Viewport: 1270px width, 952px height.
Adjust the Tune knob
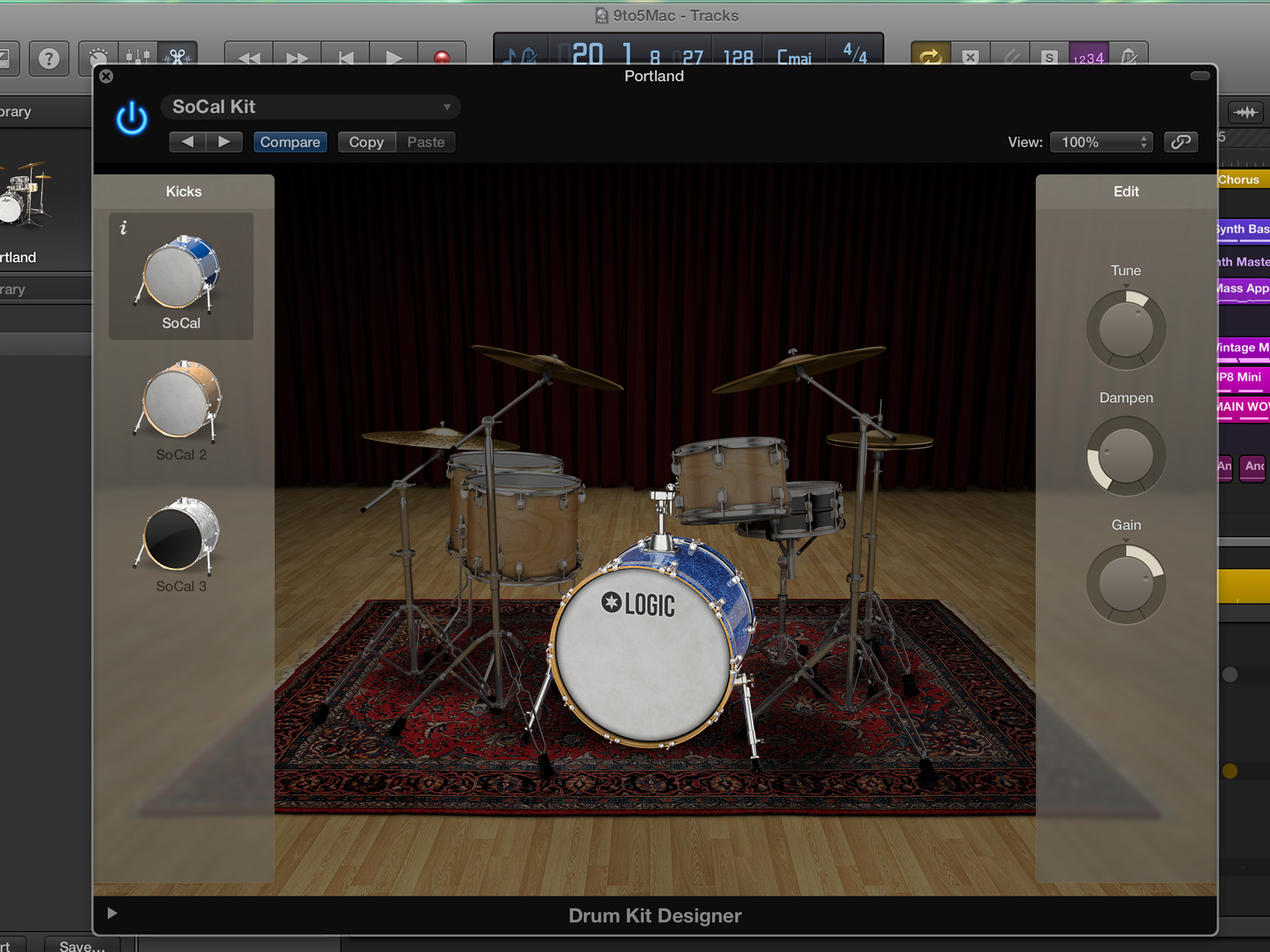1126,329
